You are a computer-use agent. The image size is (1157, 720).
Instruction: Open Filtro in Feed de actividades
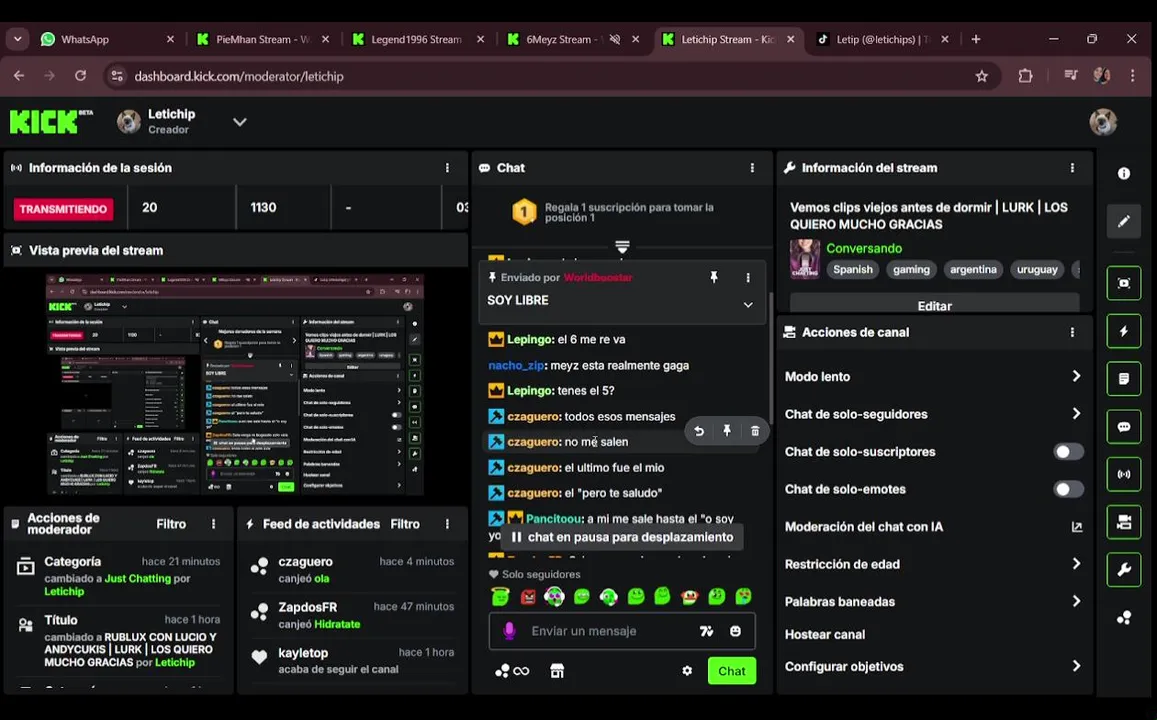(x=405, y=524)
